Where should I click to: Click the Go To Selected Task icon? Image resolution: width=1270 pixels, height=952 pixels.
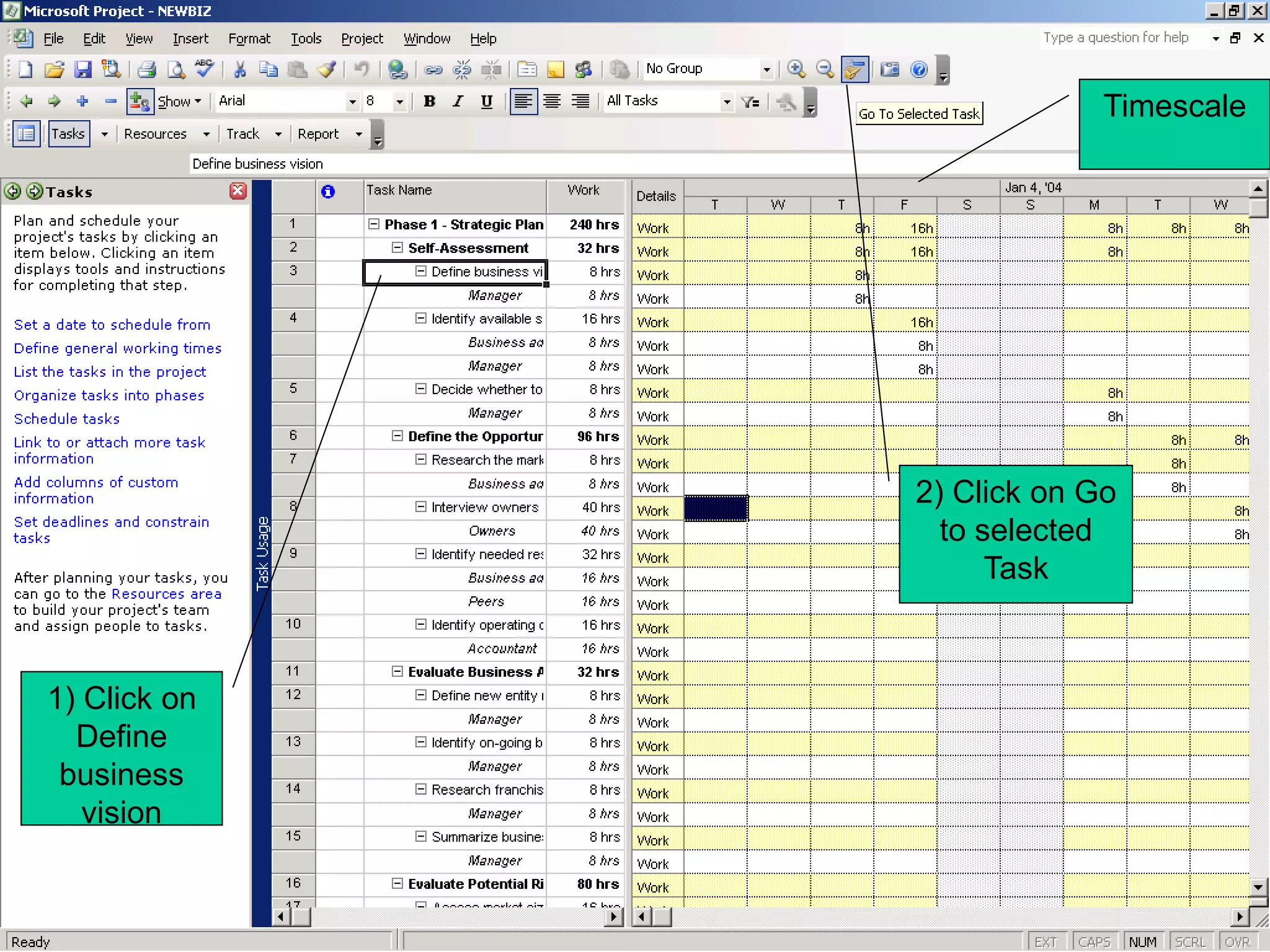(x=855, y=69)
